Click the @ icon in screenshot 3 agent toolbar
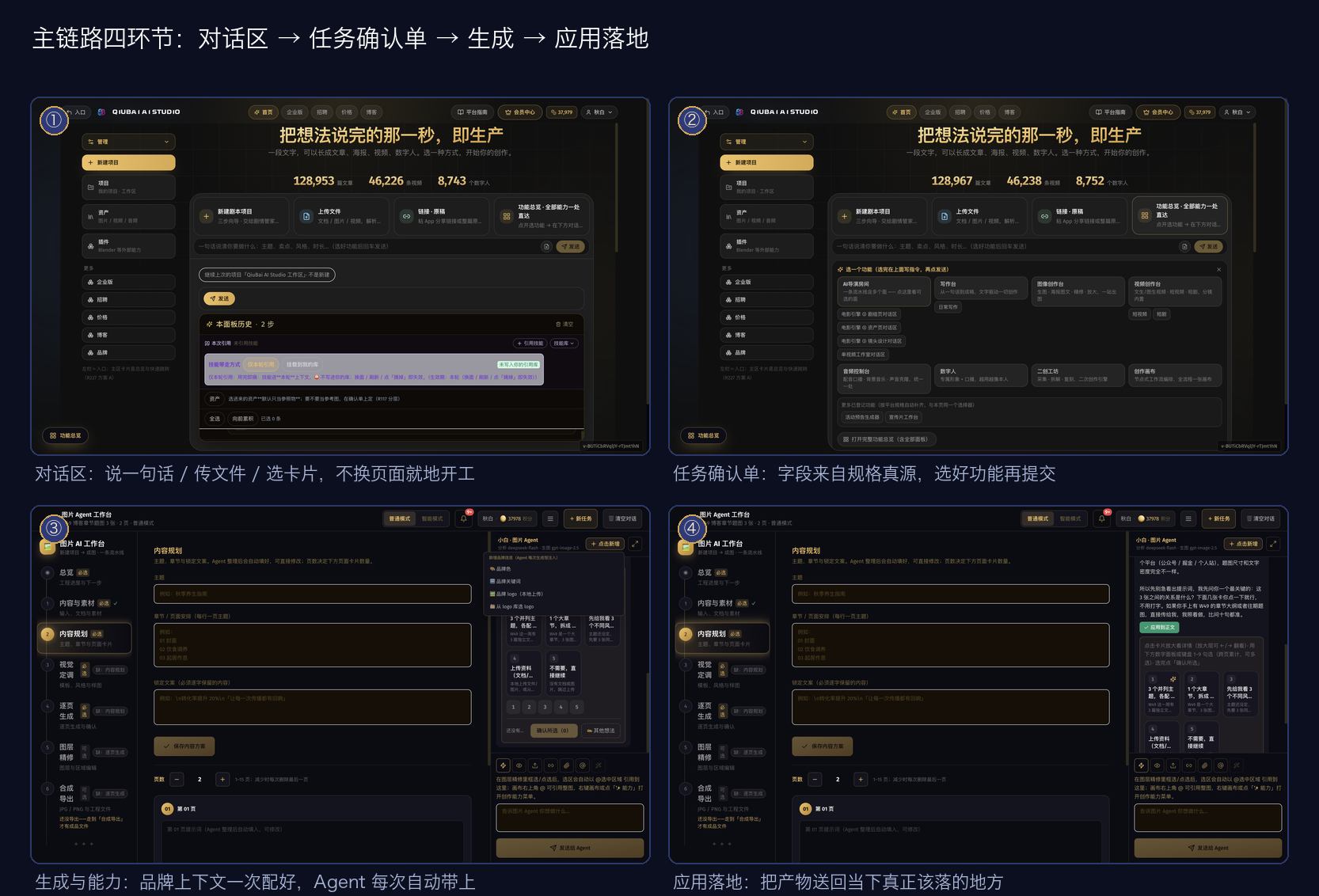The width and height of the screenshot is (1319, 896). (x=583, y=765)
